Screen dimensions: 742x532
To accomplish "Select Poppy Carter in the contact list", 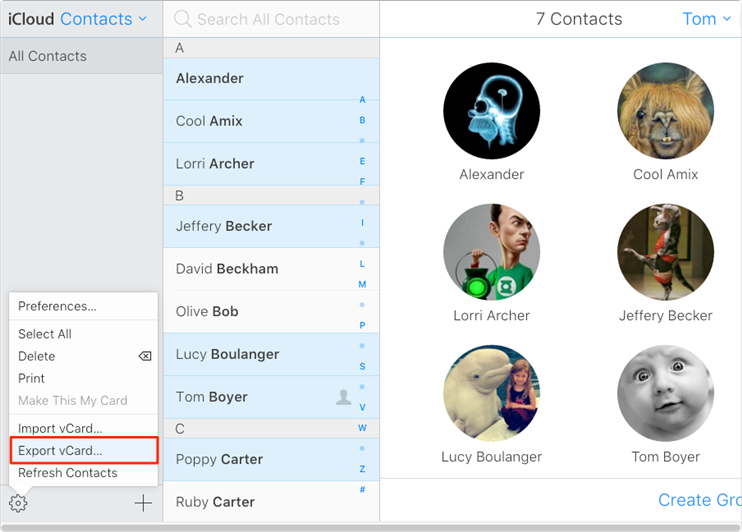I will [x=271, y=460].
